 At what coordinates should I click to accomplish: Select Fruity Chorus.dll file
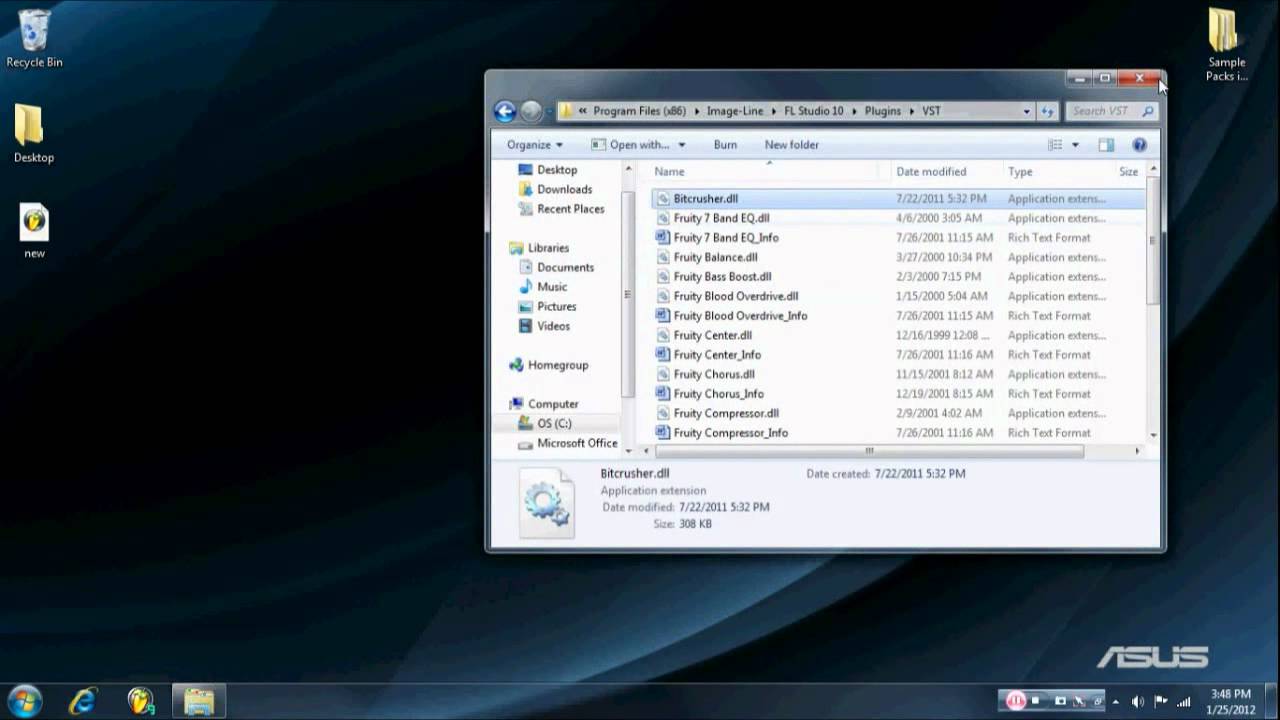[x=897, y=374]
